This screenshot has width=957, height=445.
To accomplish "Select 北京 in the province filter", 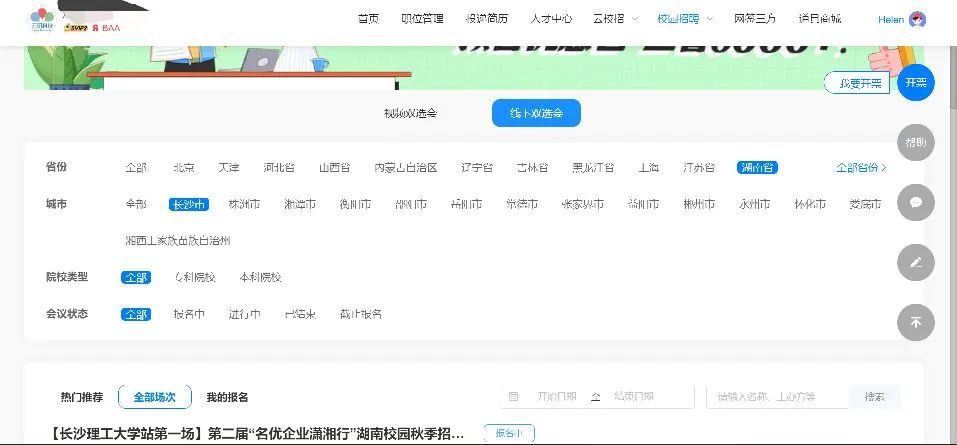I will point(183,168).
